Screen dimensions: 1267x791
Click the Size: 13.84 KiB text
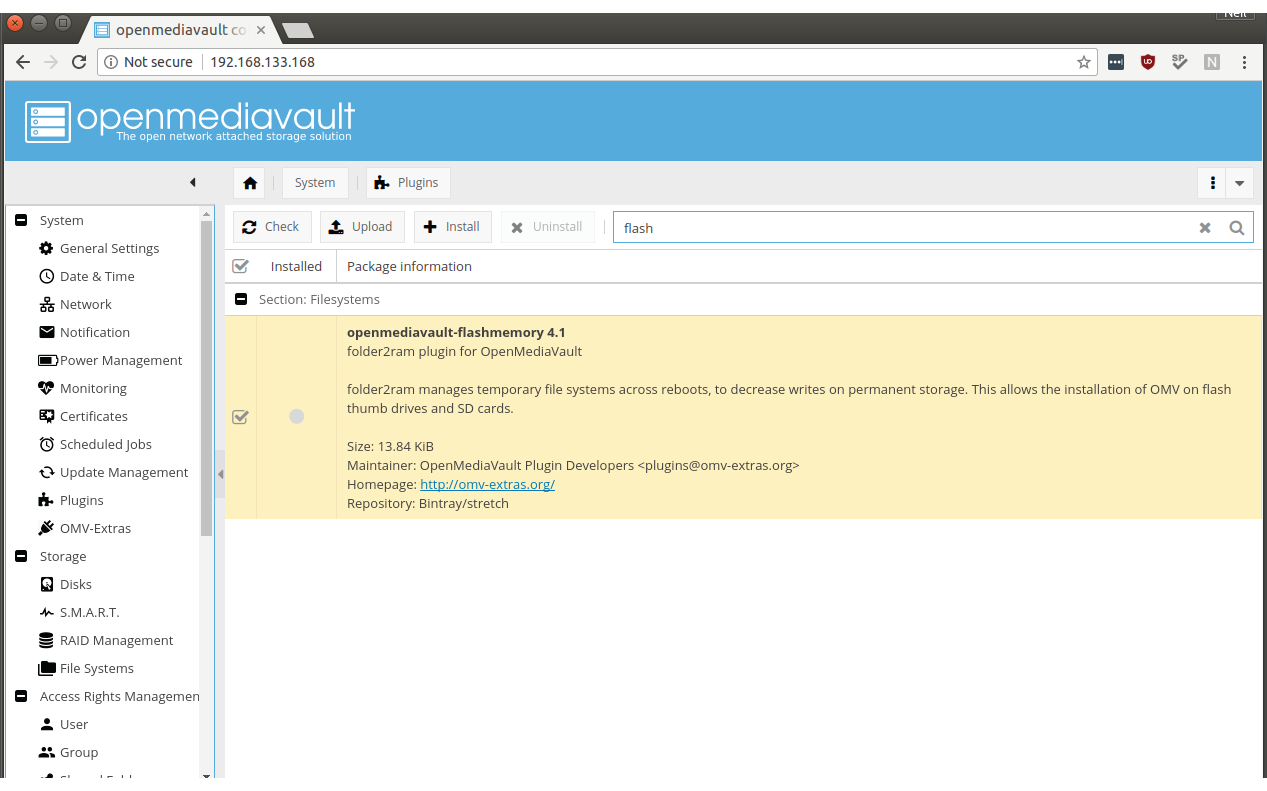tap(390, 446)
